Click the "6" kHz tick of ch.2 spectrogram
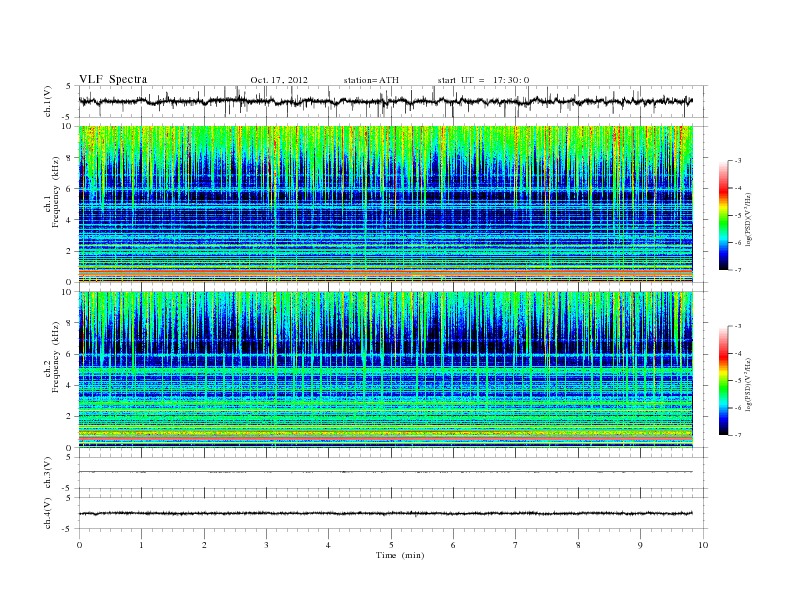Image resolution: width=792 pixels, height=612 pixels. pyautogui.click(x=69, y=354)
